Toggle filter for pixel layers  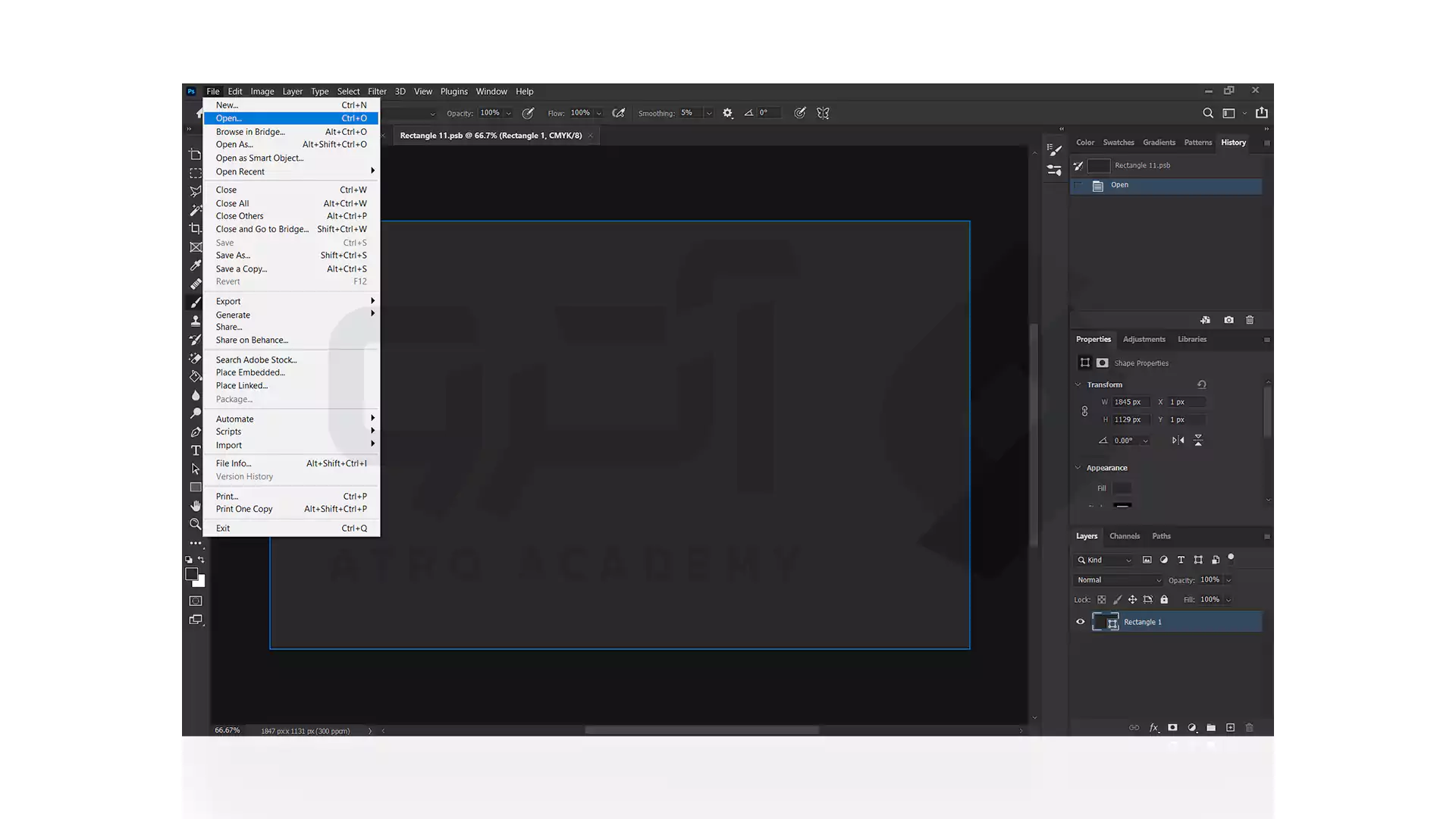tap(1147, 560)
